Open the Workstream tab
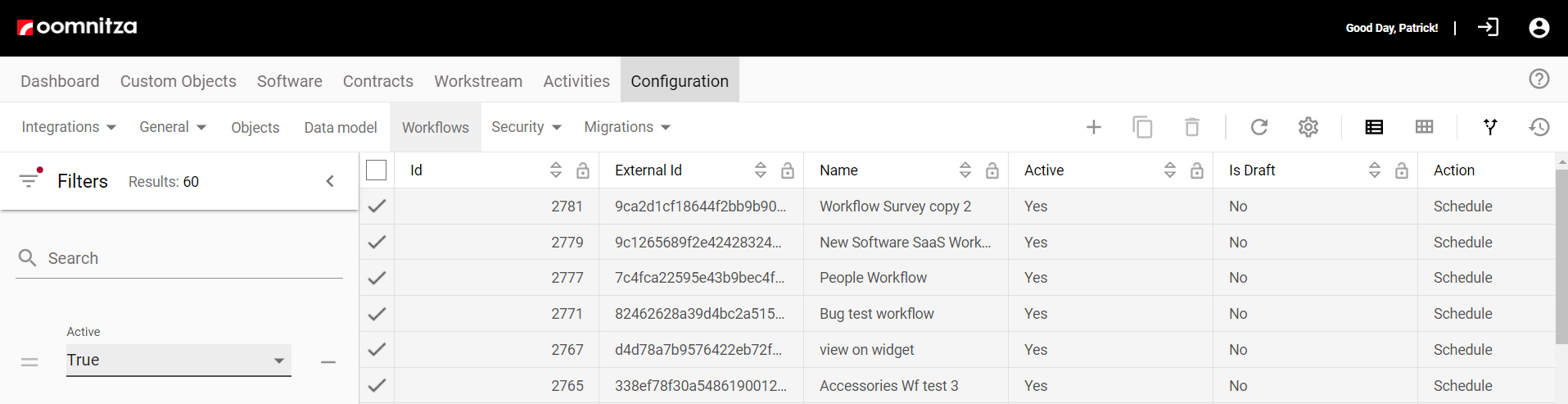 coord(478,81)
